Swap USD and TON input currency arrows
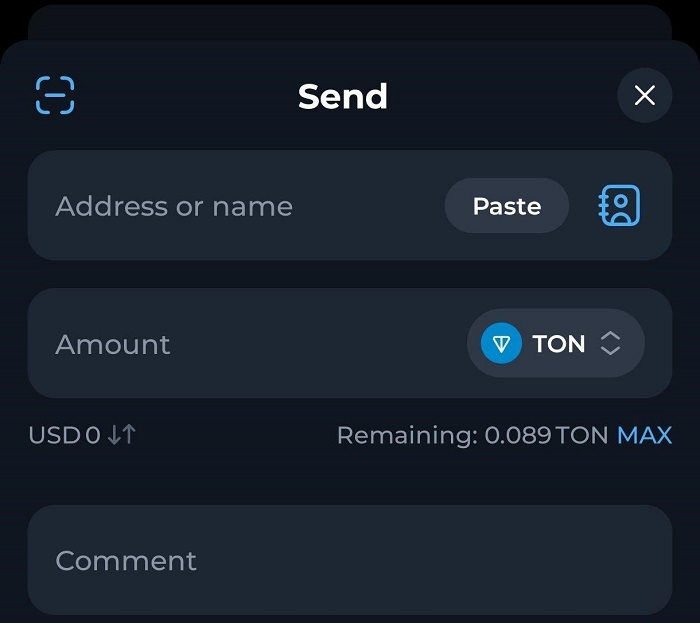The height and width of the screenshot is (623, 700). (122, 435)
